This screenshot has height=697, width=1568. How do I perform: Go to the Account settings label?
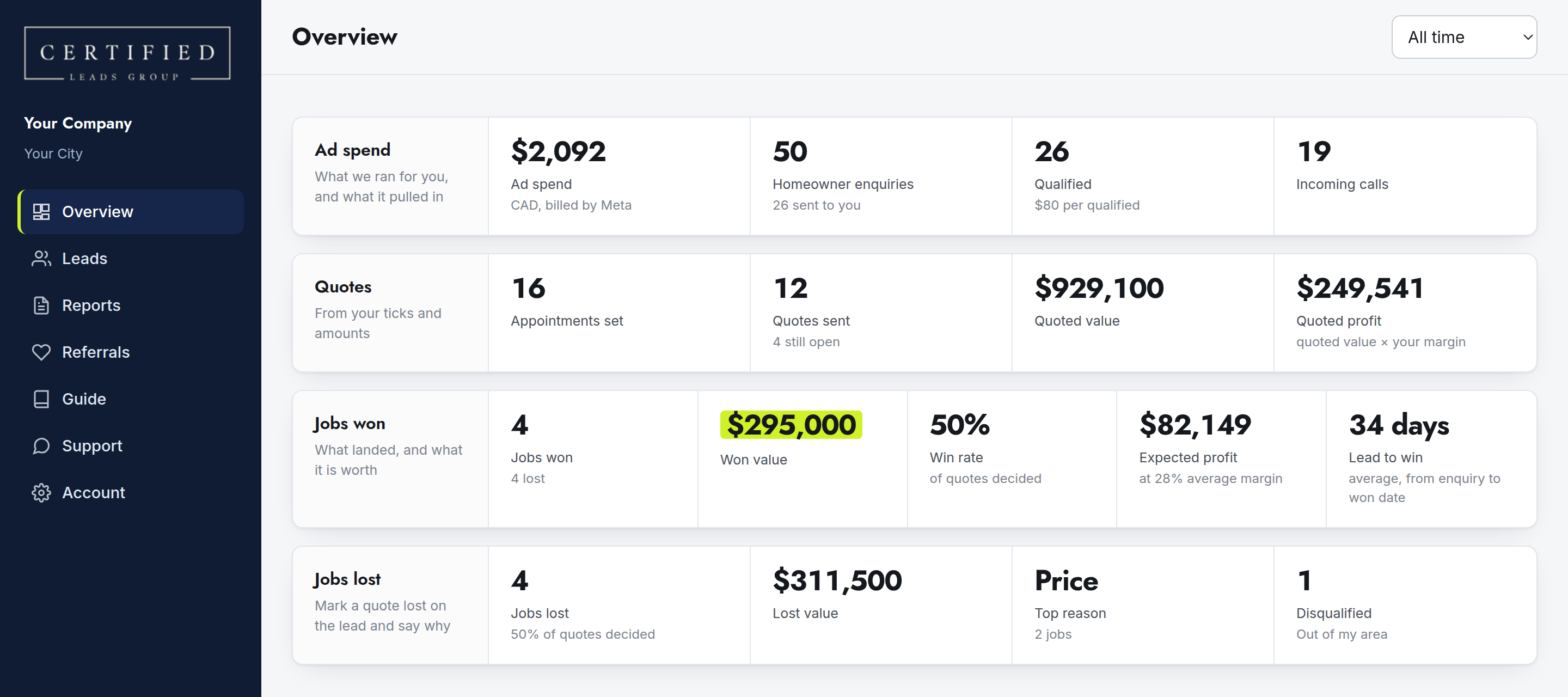[x=94, y=493]
